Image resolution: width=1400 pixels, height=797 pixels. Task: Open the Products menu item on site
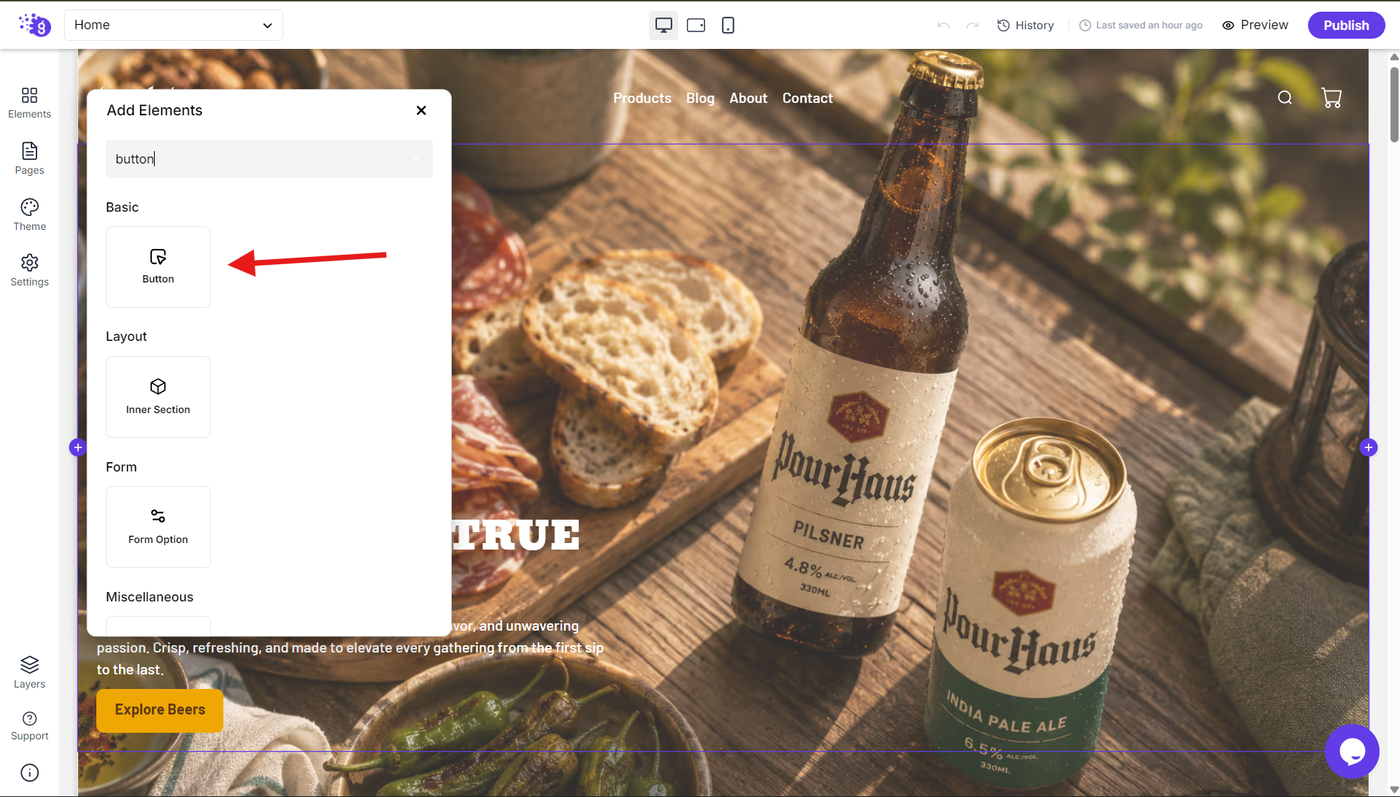(x=642, y=98)
